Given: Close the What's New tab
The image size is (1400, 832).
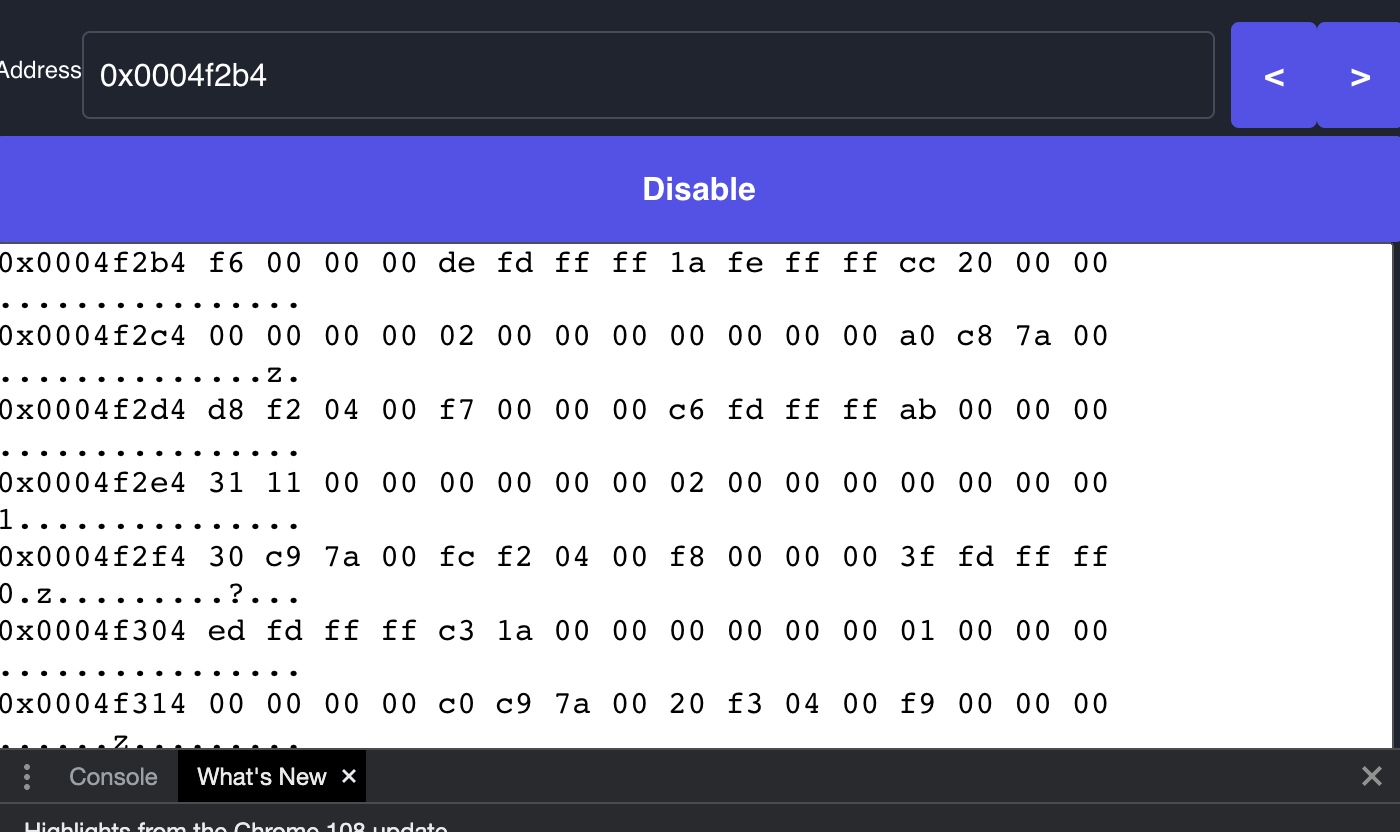Looking at the screenshot, I should coord(349,776).
